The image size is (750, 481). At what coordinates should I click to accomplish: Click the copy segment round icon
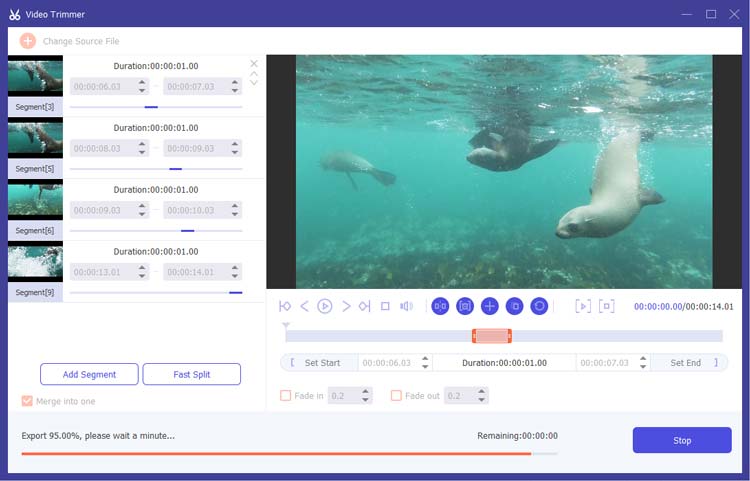pyautogui.click(x=515, y=306)
